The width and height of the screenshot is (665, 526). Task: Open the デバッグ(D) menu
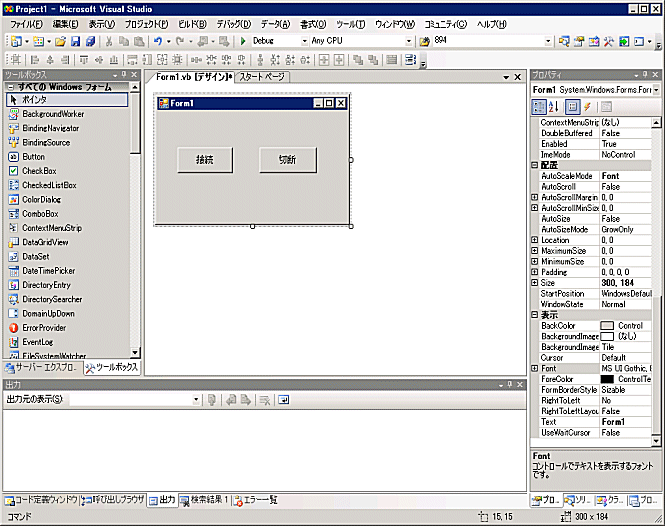pyautogui.click(x=234, y=25)
